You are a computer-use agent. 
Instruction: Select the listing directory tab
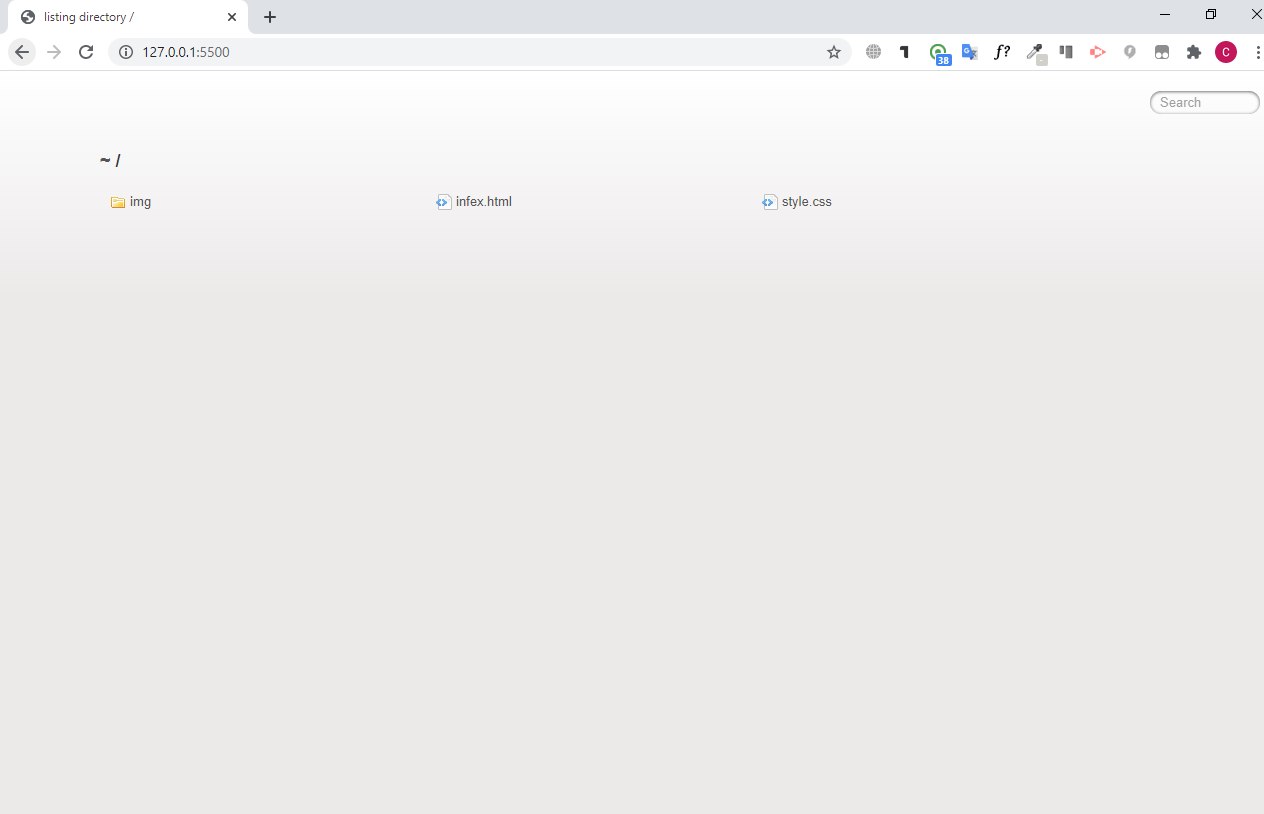coord(126,17)
